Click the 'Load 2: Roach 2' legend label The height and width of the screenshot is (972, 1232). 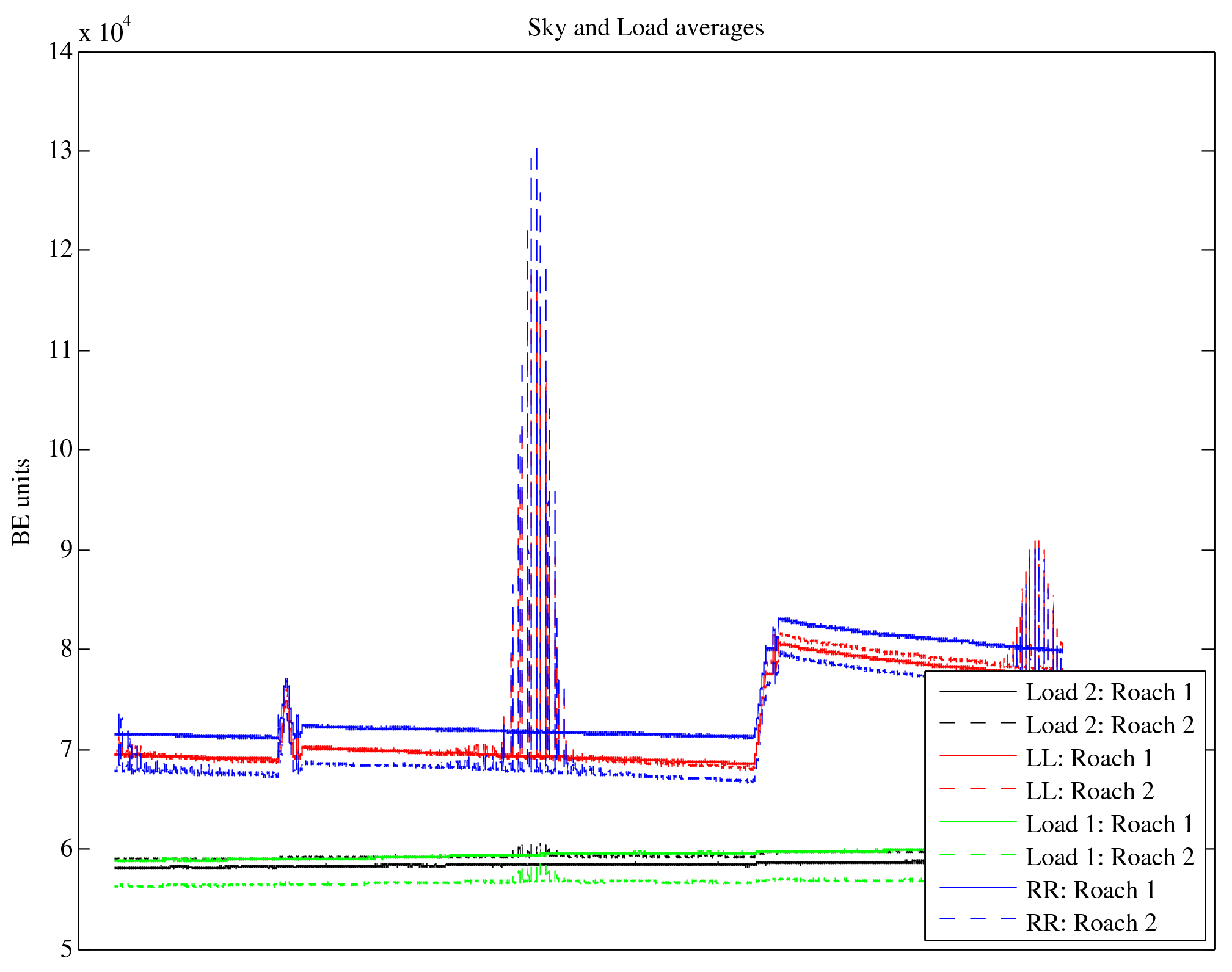point(1109,725)
